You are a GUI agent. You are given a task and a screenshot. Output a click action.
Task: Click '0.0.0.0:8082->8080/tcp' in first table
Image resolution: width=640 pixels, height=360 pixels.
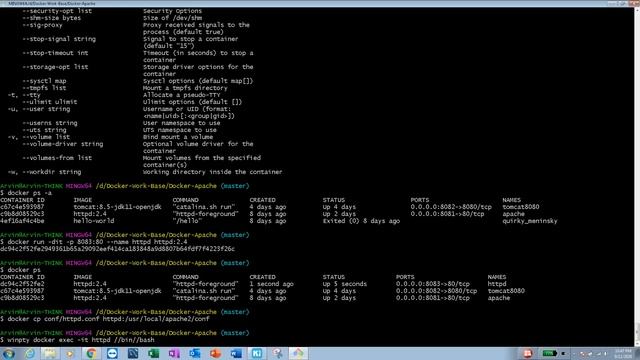pyautogui.click(x=451, y=207)
